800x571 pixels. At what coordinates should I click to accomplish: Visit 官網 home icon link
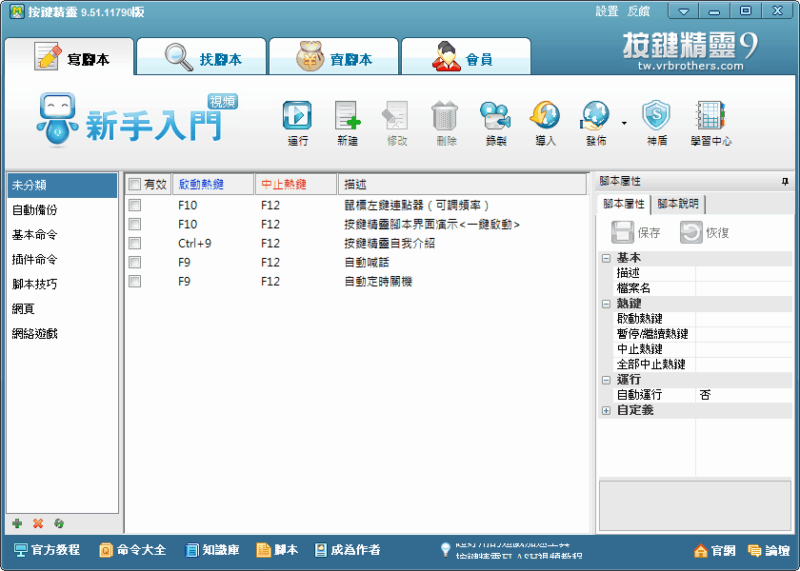[714, 551]
